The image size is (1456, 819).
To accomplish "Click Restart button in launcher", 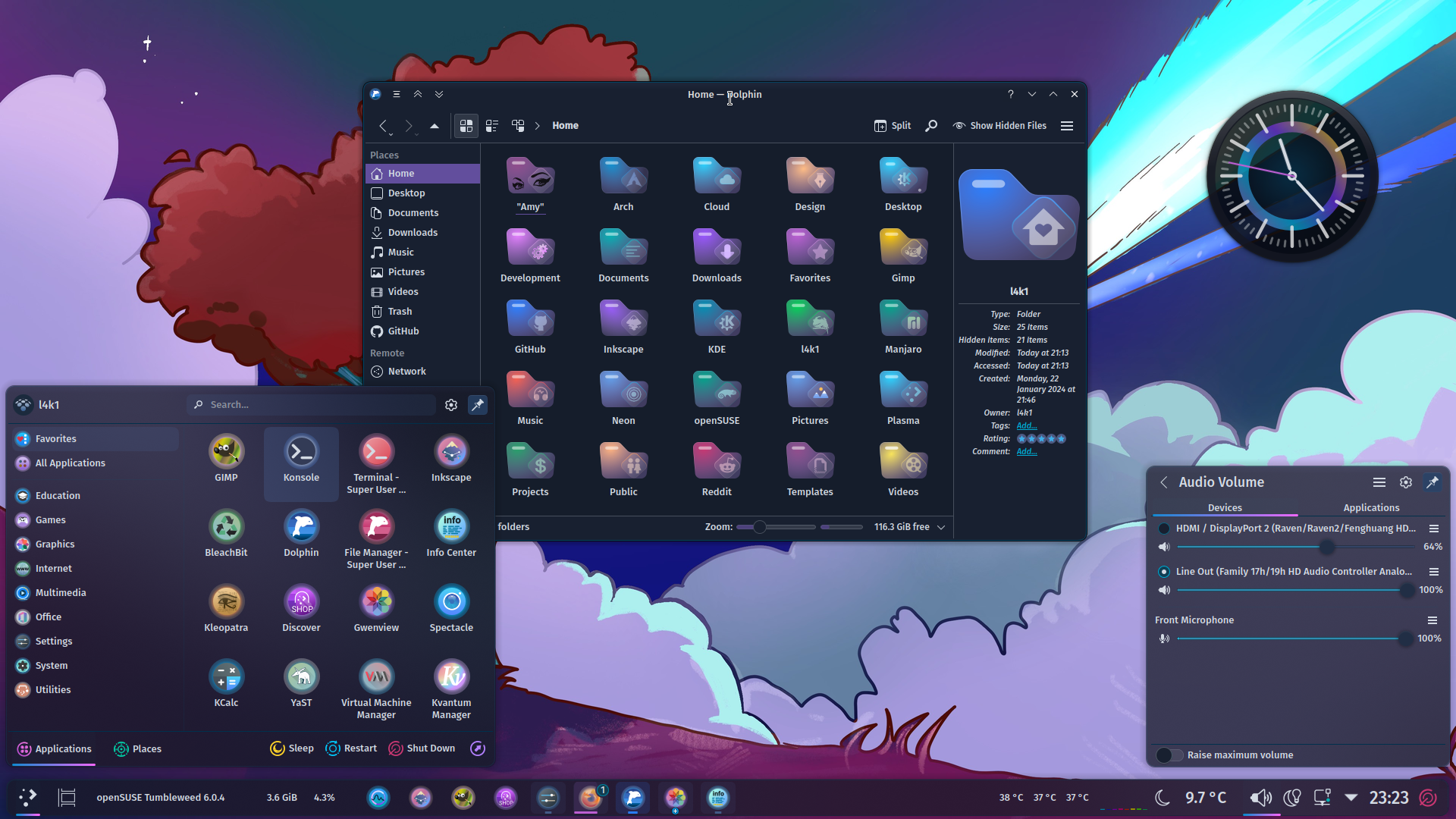I will pos(351,748).
